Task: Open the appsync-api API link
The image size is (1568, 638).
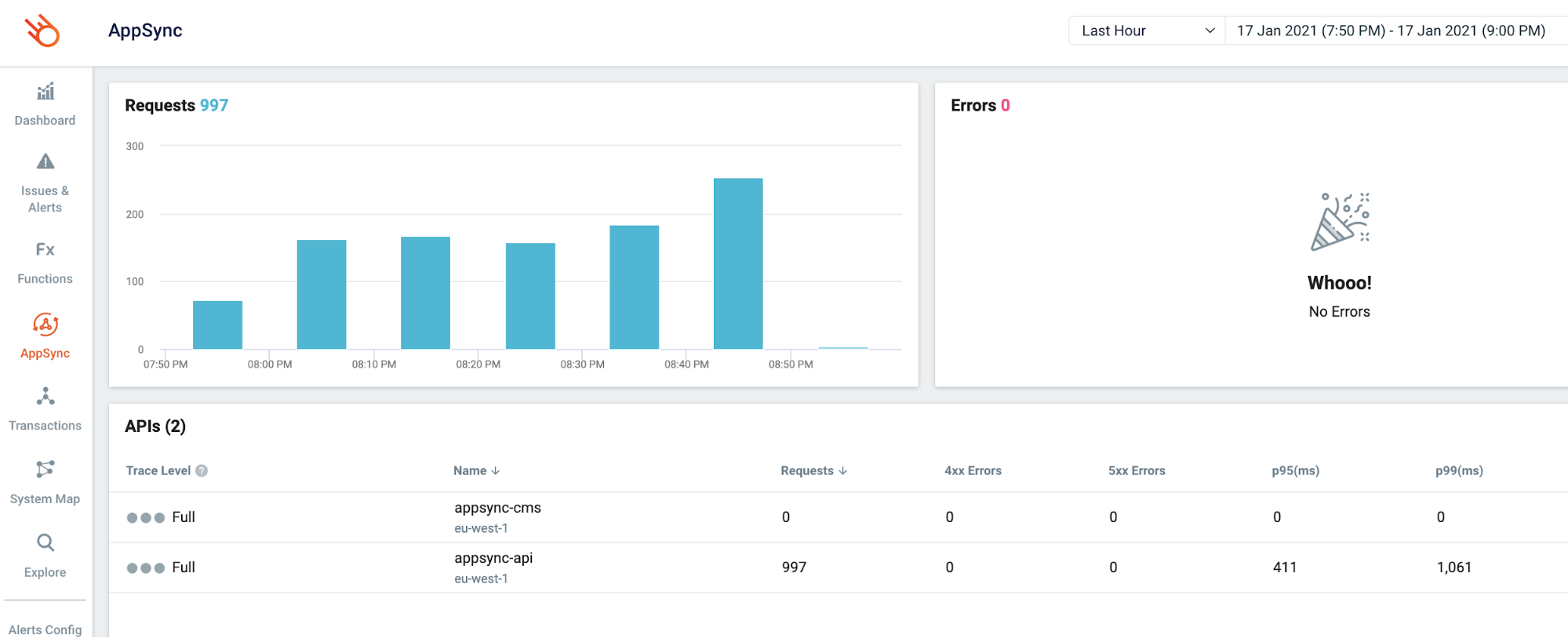Action: pyautogui.click(x=493, y=557)
